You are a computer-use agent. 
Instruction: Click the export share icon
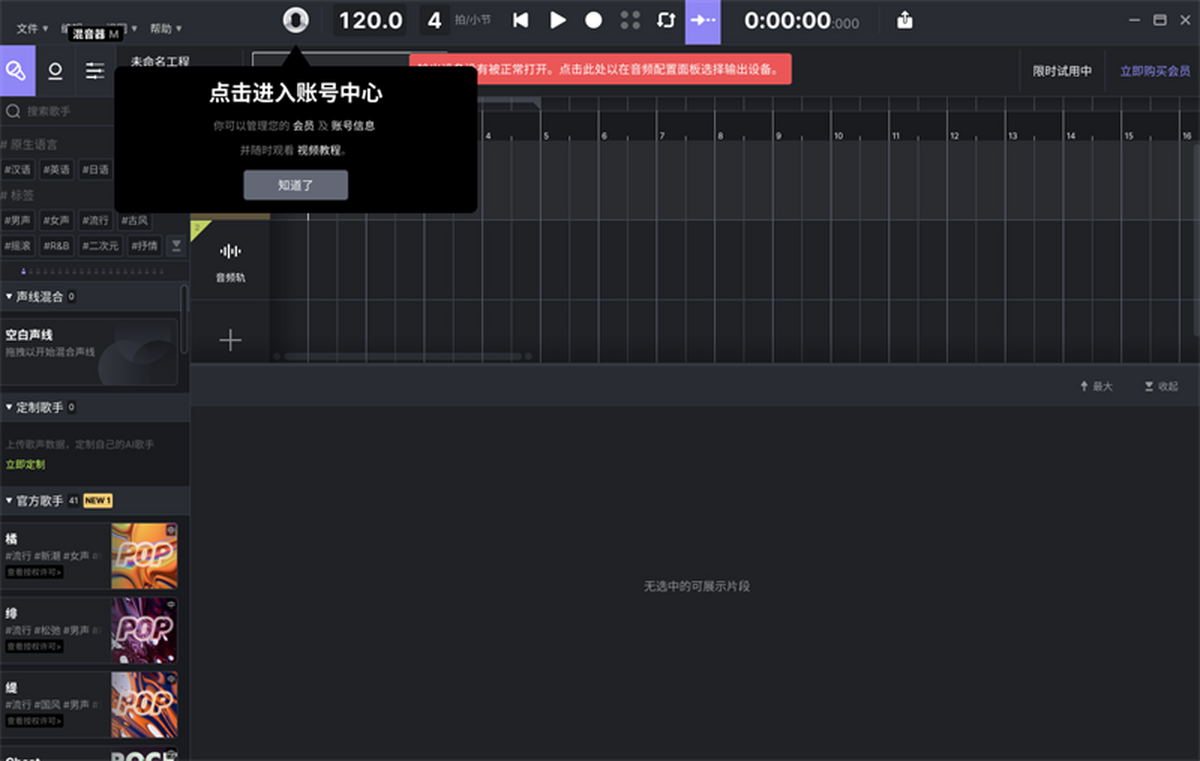[x=905, y=20]
